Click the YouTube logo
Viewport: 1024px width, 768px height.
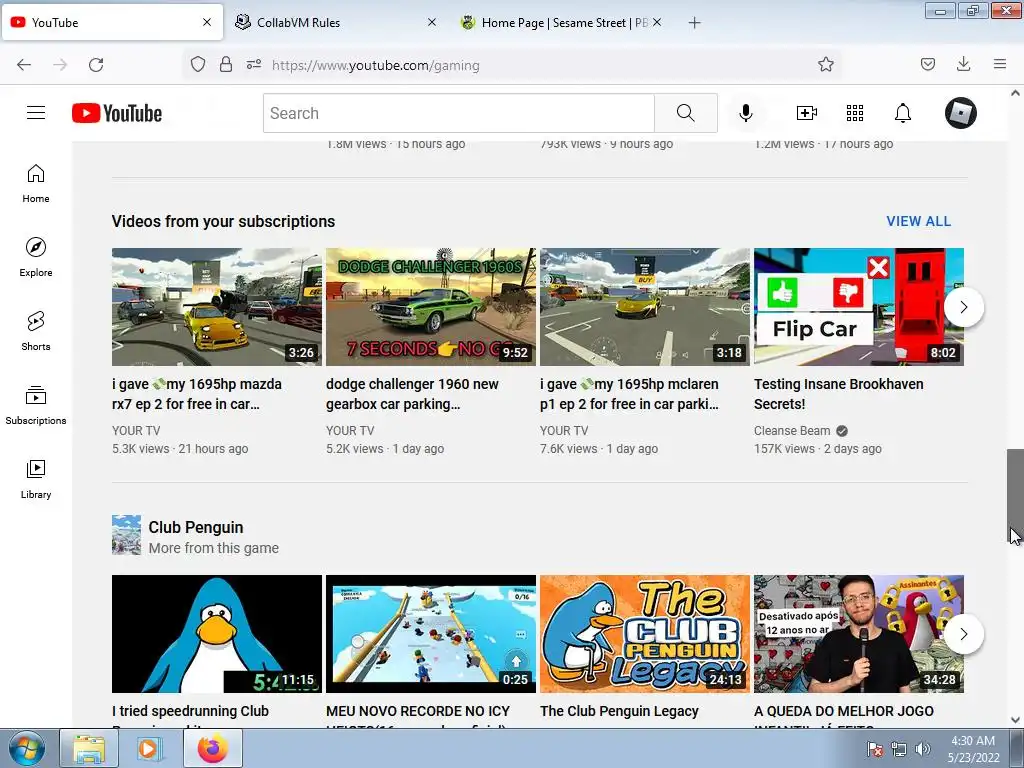[117, 113]
